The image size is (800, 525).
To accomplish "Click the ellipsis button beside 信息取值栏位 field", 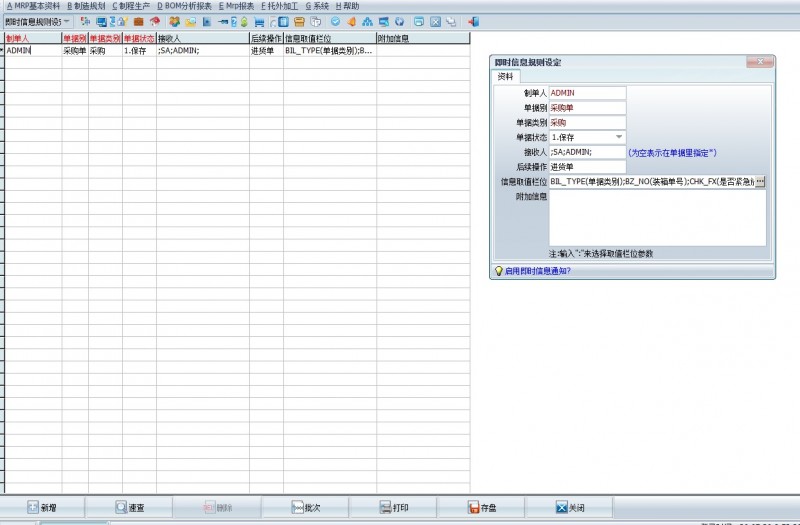I will click(x=760, y=182).
